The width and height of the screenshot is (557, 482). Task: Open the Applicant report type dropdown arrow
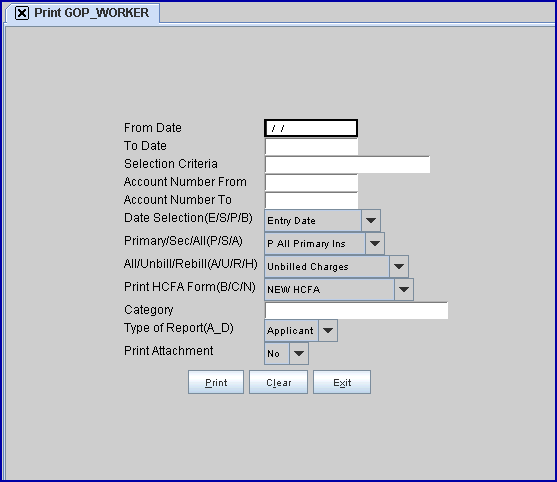328,330
